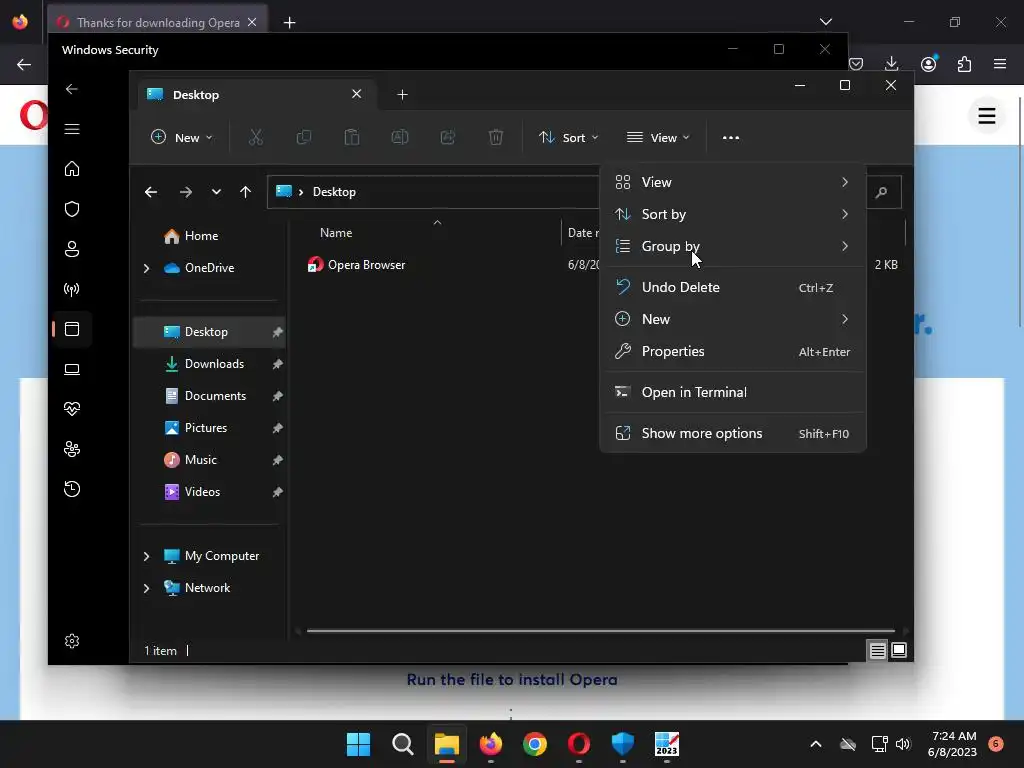Select Open in Terminal menu entry

[733, 392]
